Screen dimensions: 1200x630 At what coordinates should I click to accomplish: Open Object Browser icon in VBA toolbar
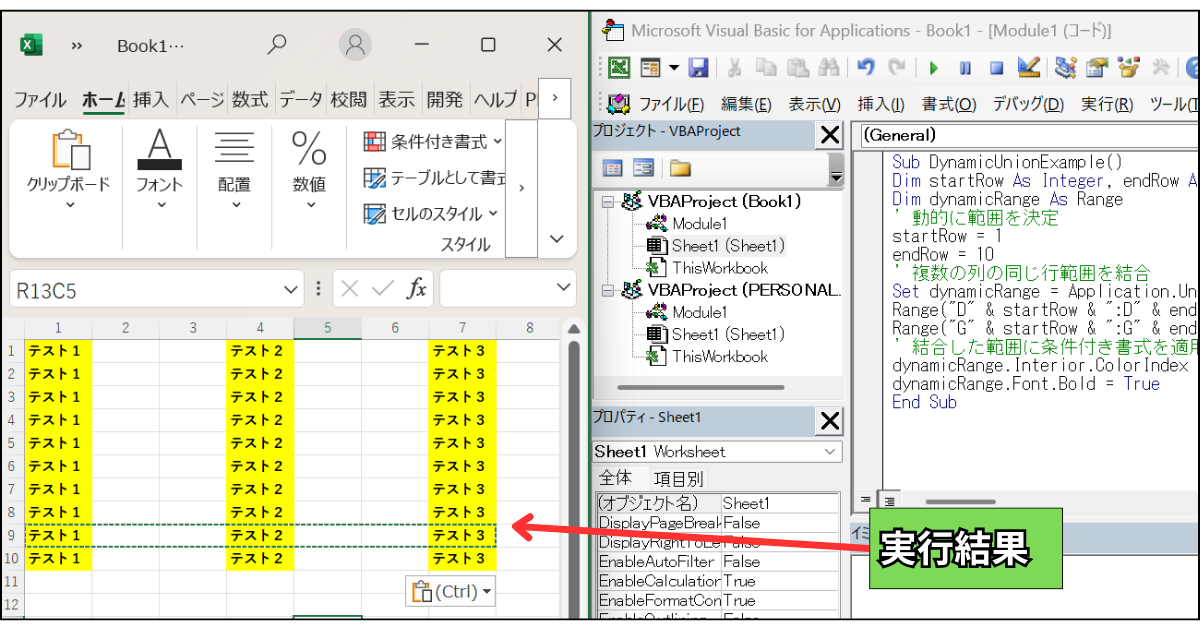pos(1129,68)
